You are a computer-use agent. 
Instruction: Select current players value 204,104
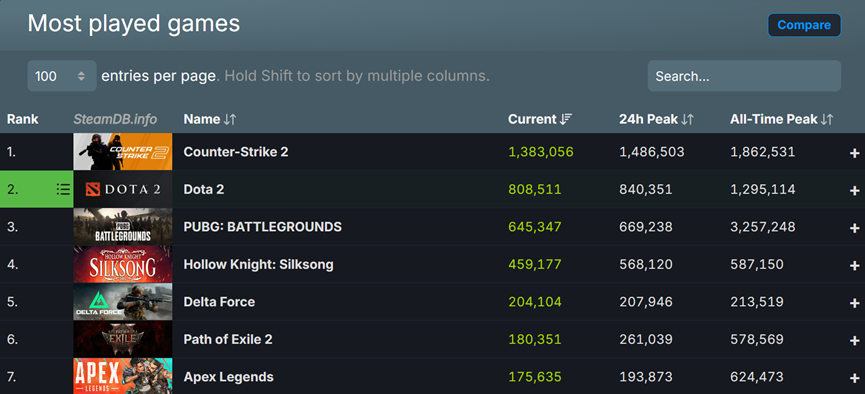[535, 302]
